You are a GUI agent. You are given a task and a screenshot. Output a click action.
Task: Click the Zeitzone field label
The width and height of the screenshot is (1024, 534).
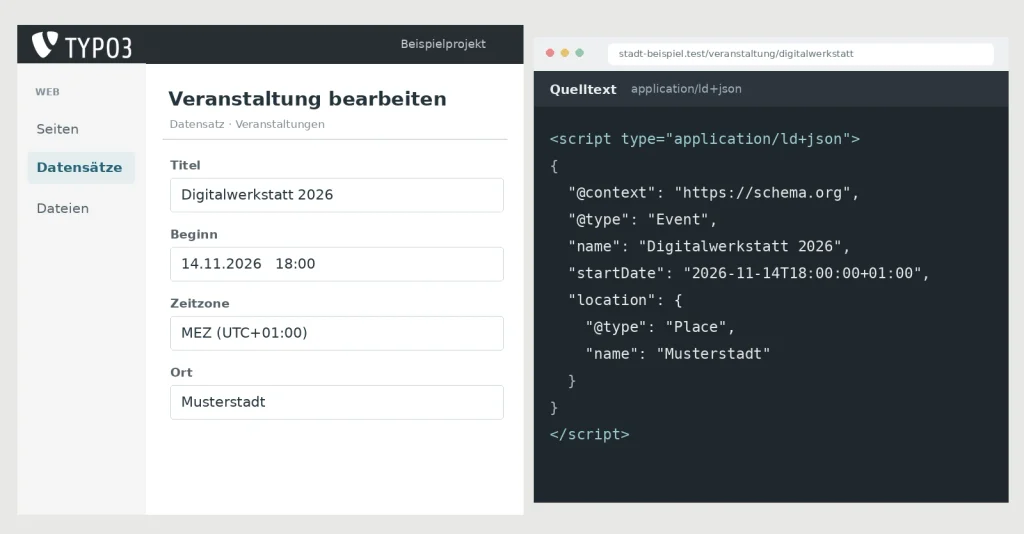(200, 304)
